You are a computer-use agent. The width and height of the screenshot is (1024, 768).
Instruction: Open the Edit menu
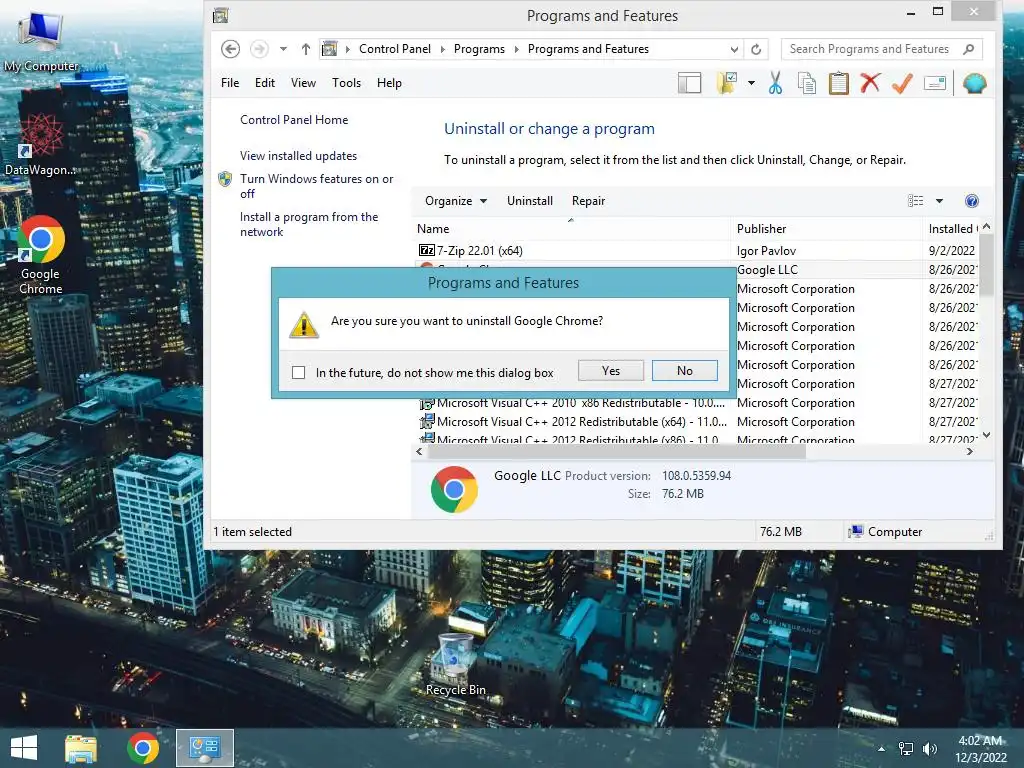264,83
